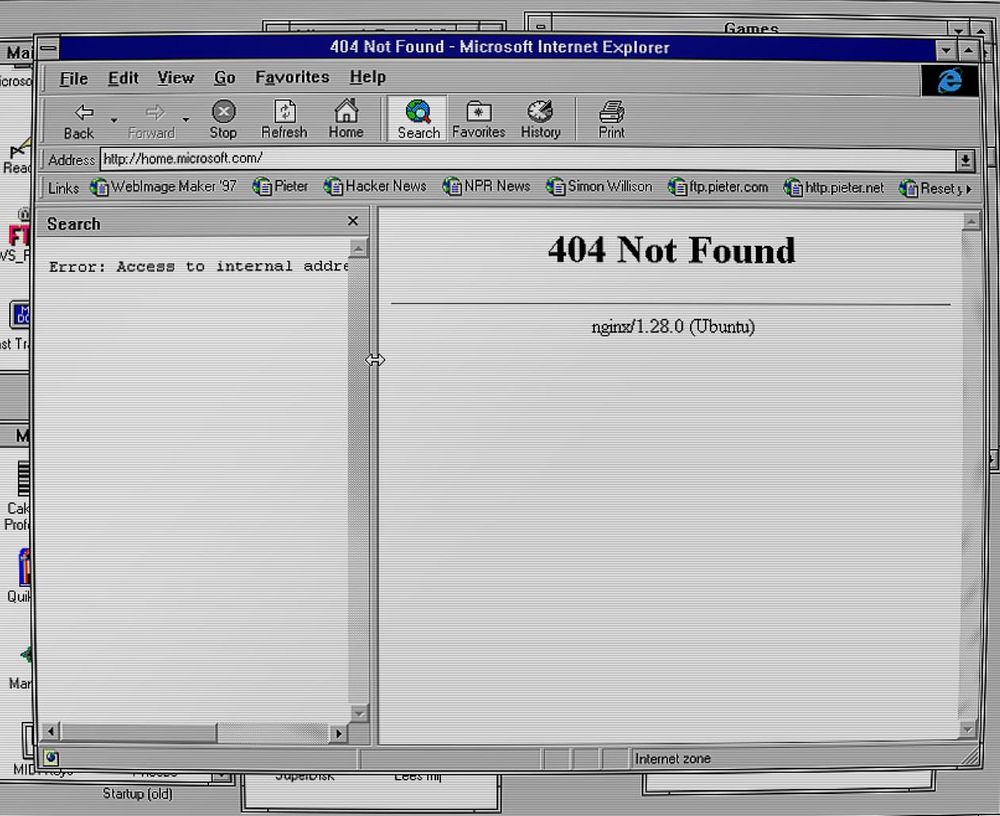Click the nginx/1.28.0 (Ubuntu) text

[673, 327]
